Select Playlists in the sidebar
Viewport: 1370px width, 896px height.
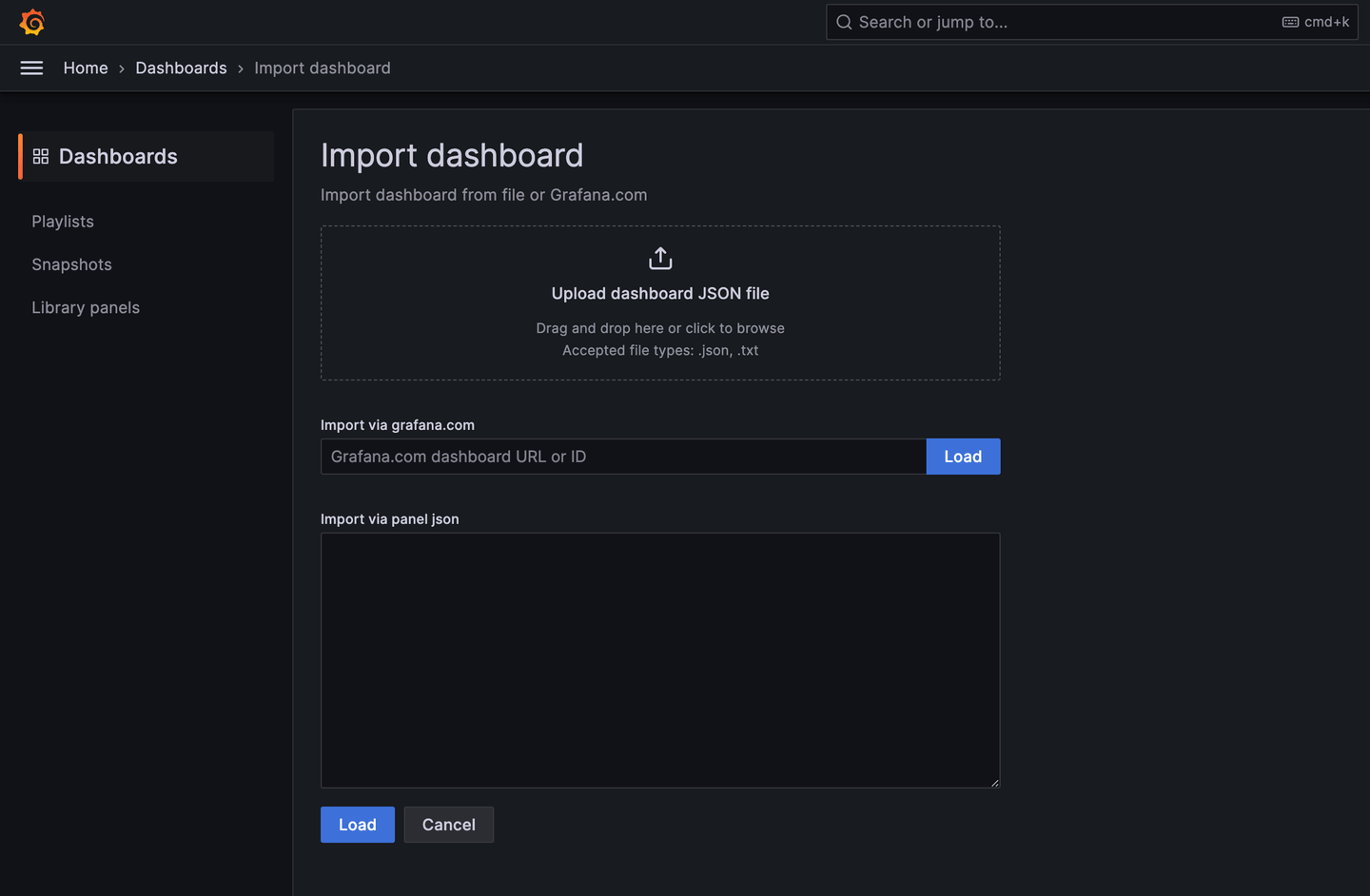[63, 221]
